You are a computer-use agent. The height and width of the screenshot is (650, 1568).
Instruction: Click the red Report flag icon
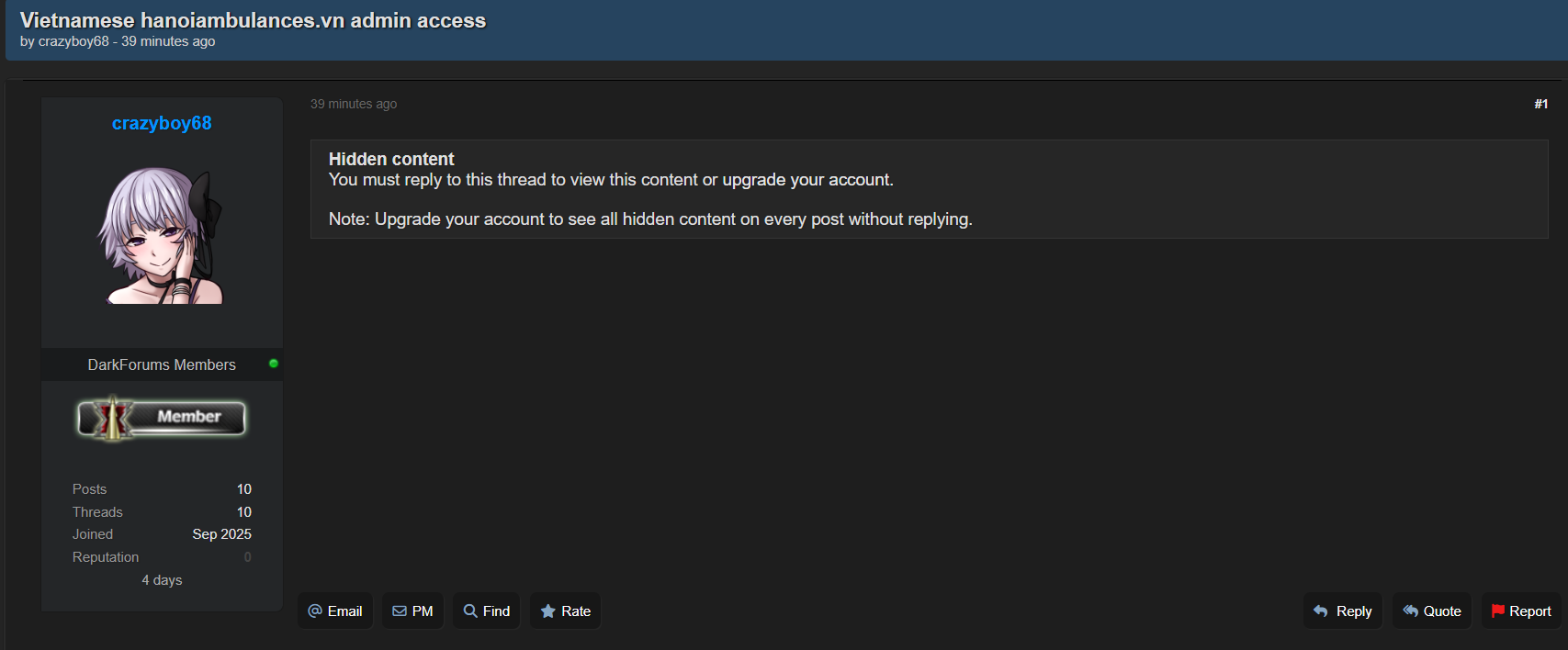[x=1498, y=611]
